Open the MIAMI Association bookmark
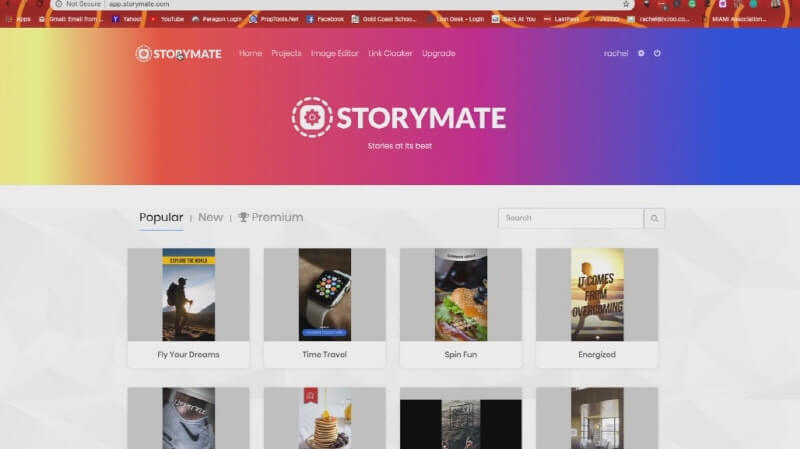The width and height of the screenshot is (800, 449). tap(734, 19)
